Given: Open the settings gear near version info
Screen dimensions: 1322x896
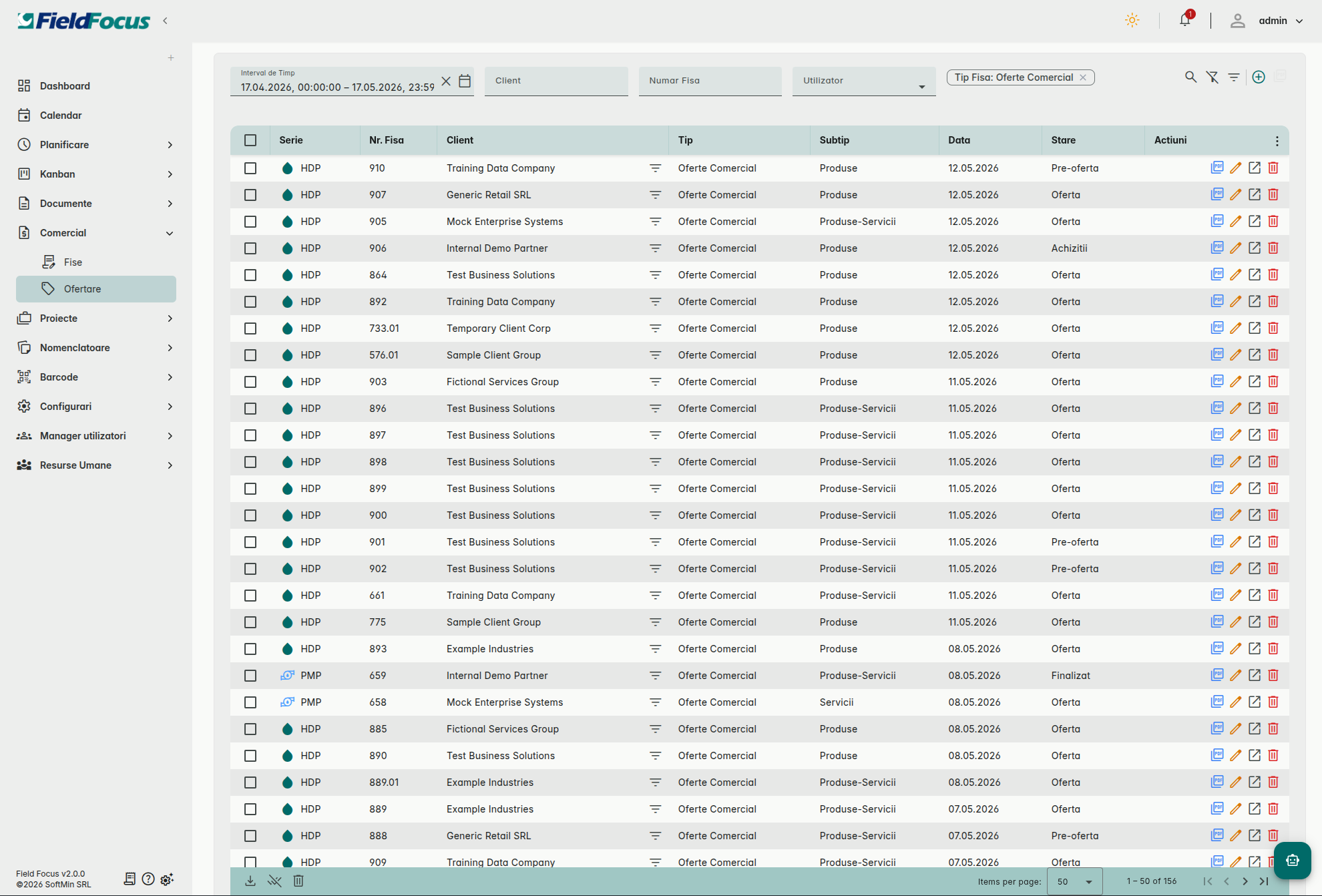Looking at the screenshot, I should coord(167,879).
